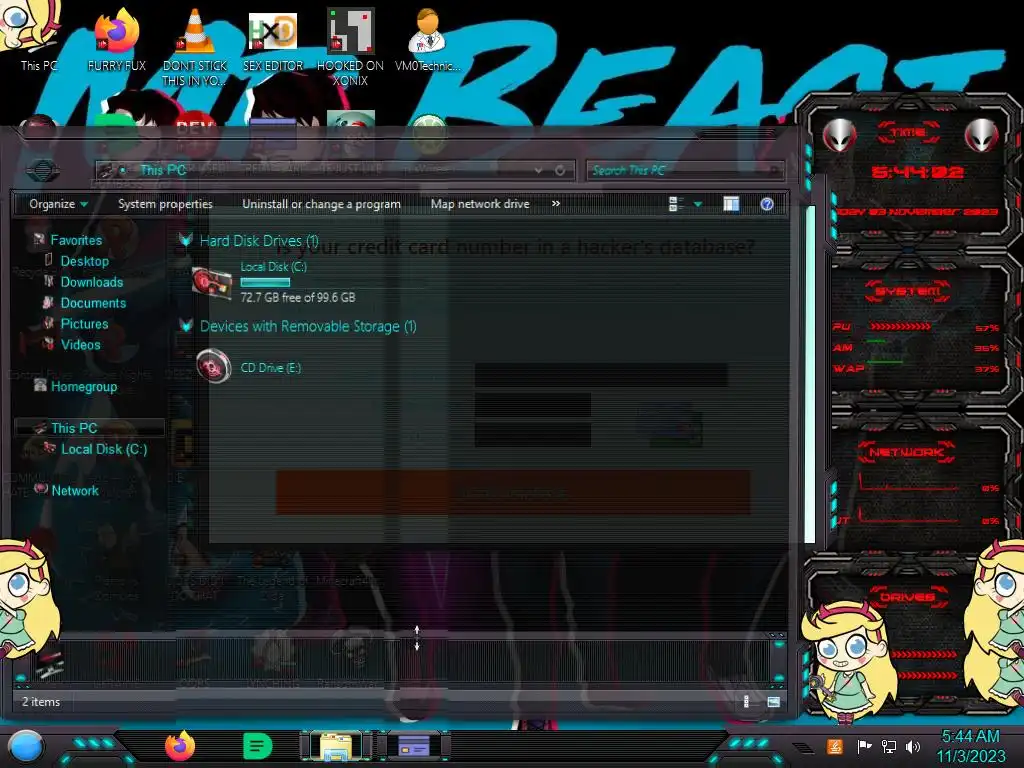This screenshot has width=1024, height=768.
Task: Collapse Devices with Removable Storage group
Action: pos(186,325)
